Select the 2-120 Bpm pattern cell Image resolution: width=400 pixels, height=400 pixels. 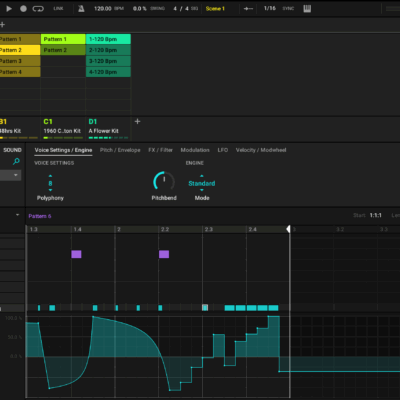(x=108, y=50)
